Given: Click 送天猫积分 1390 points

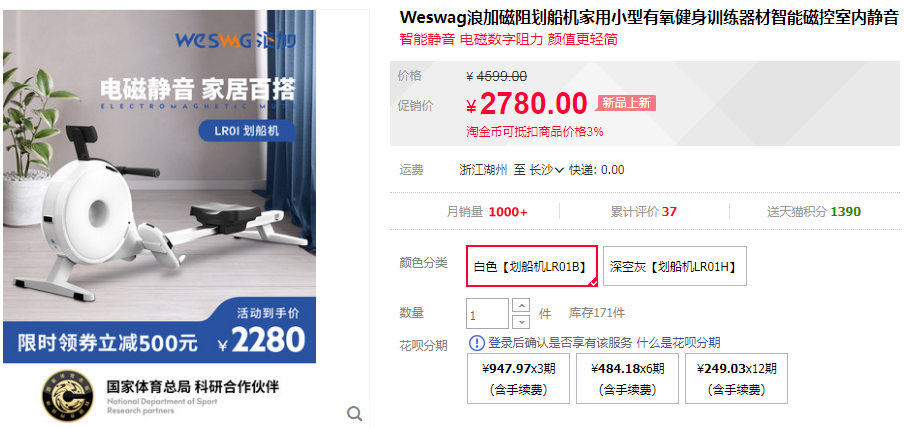Looking at the screenshot, I should point(814,211).
